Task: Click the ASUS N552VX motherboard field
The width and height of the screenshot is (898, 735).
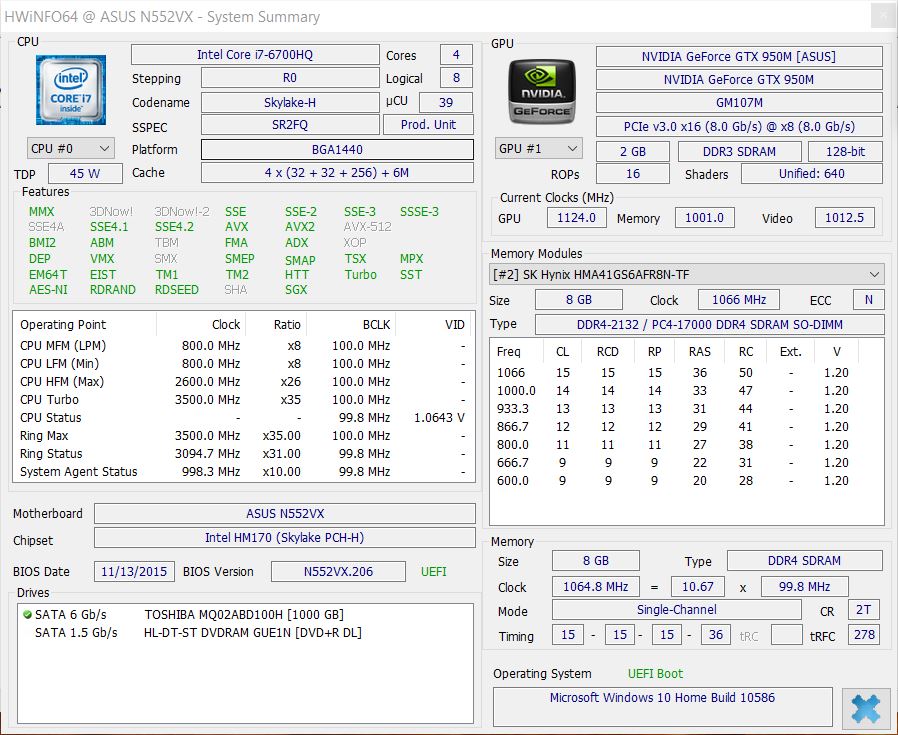Action: pyautogui.click(x=284, y=514)
